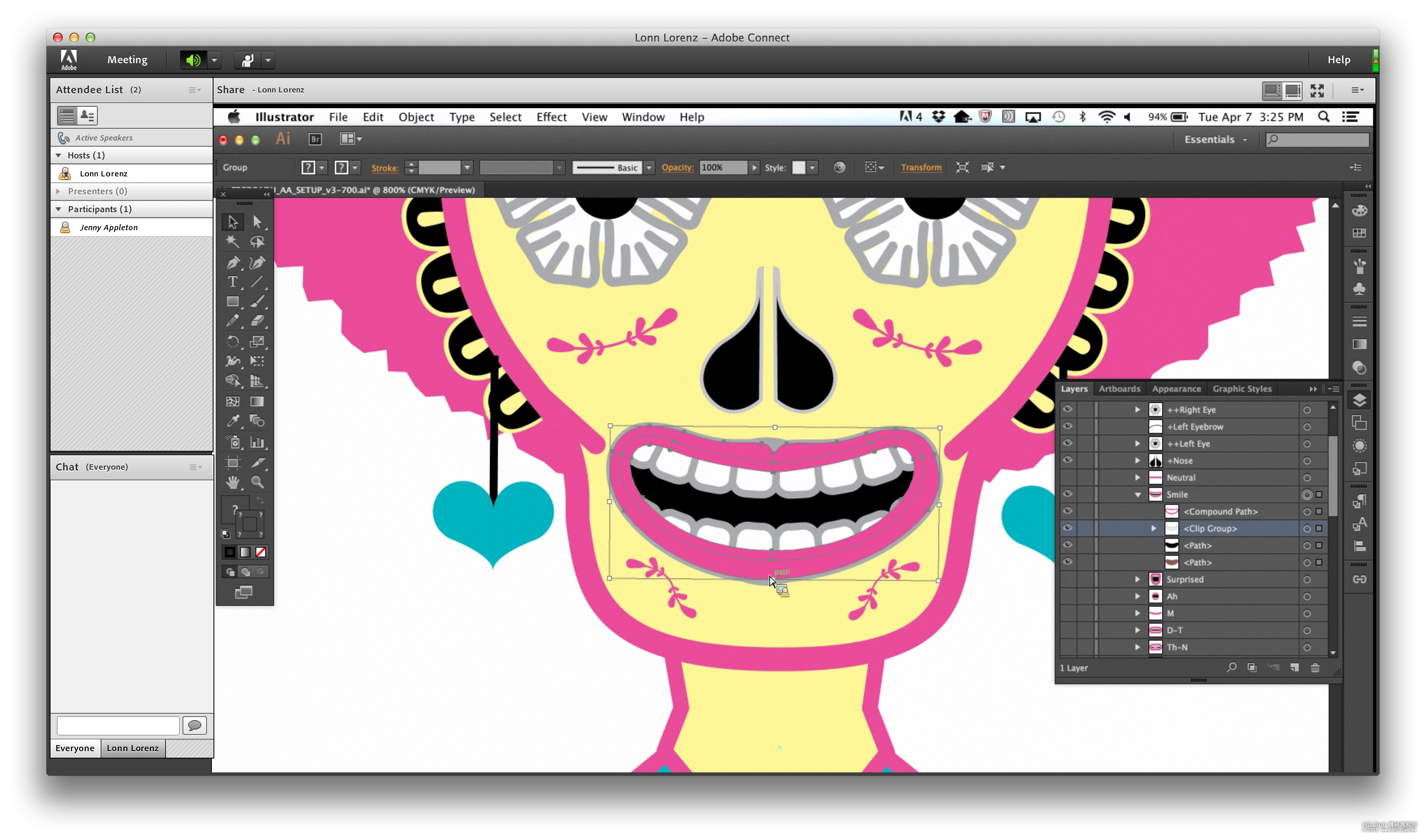Select the Selection tool in Illustrator toolbox
1426x840 pixels.
click(233, 222)
